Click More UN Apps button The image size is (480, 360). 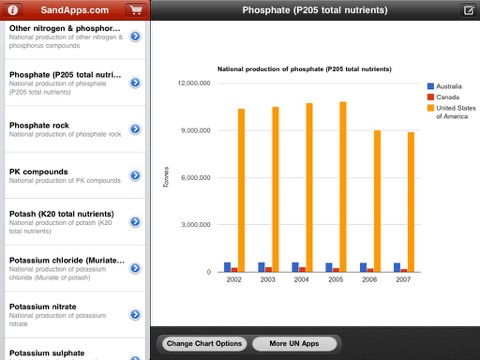294,343
